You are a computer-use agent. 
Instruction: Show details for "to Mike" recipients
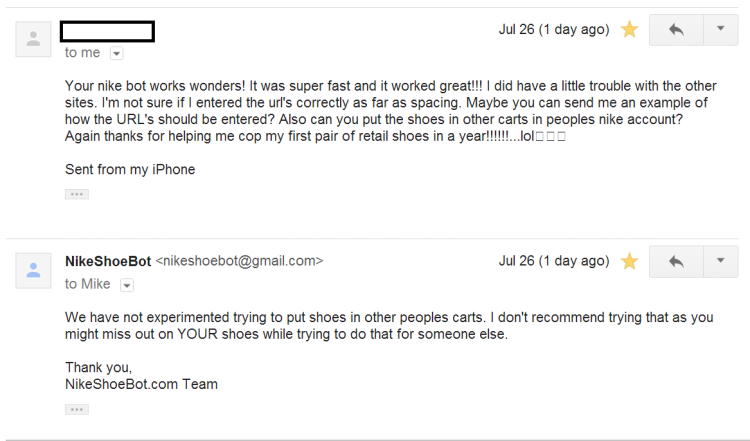click(x=127, y=285)
